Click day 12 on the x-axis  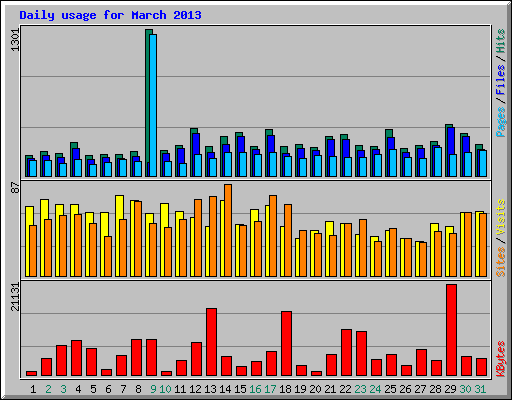click(195, 389)
